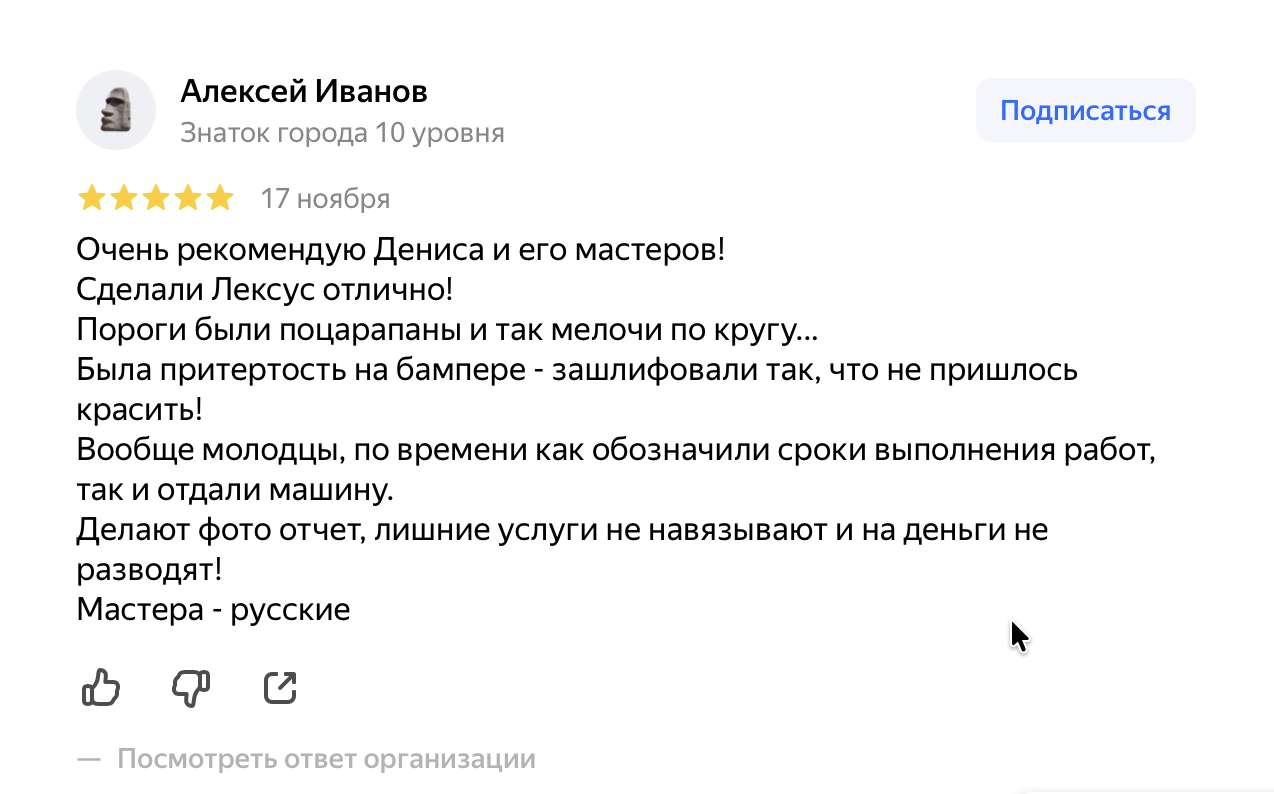1274x794 pixels.
Task: Click the first yellow rating star
Action: (92, 198)
